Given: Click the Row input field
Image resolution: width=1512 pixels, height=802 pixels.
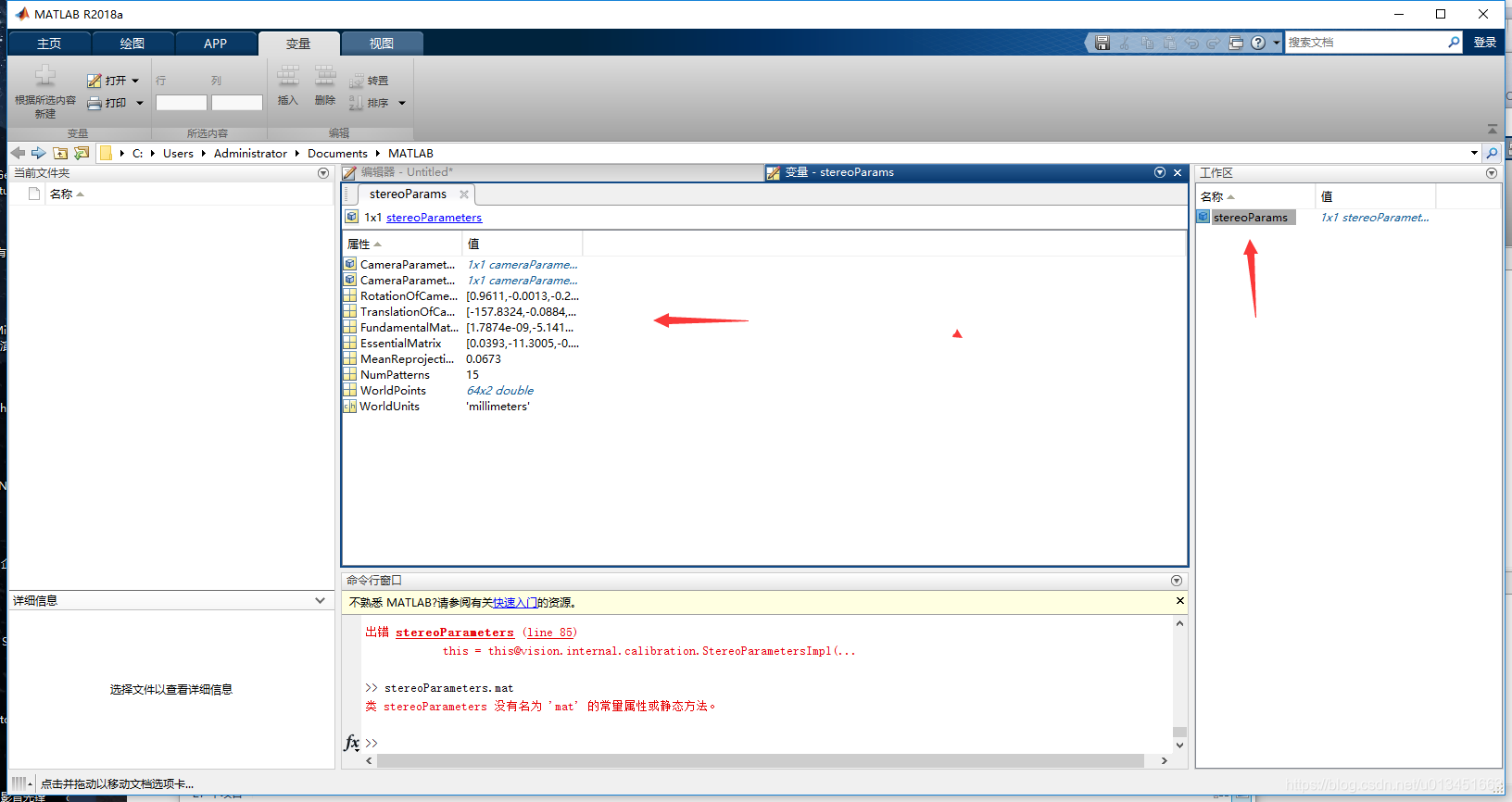Looking at the screenshot, I should [x=182, y=103].
